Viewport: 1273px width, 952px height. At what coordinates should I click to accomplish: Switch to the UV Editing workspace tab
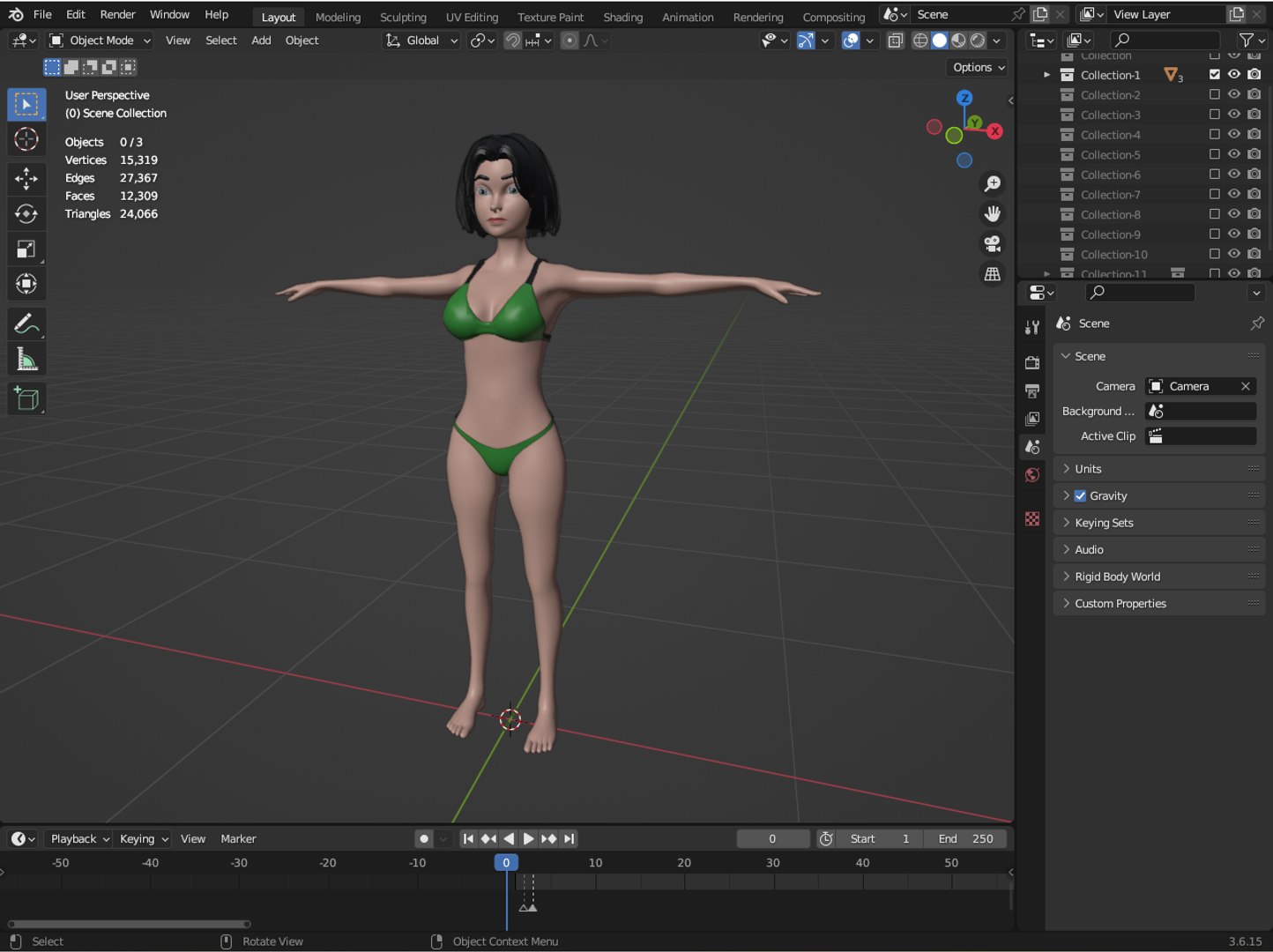pyautogui.click(x=472, y=17)
